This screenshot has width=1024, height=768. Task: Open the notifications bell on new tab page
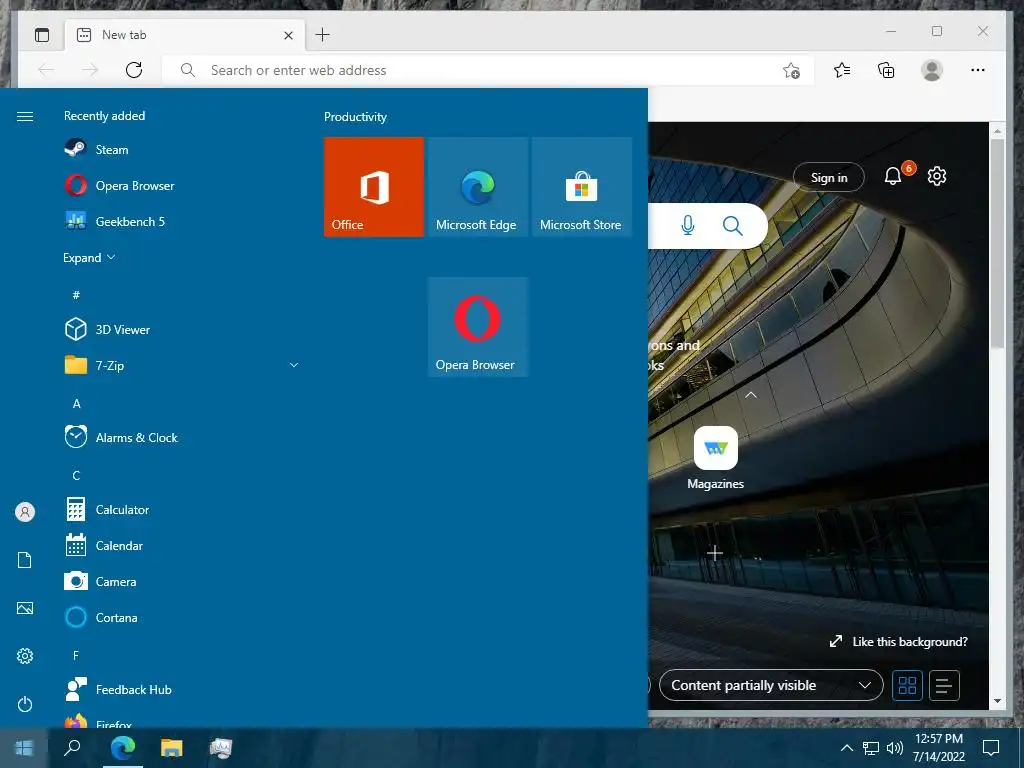pos(893,176)
